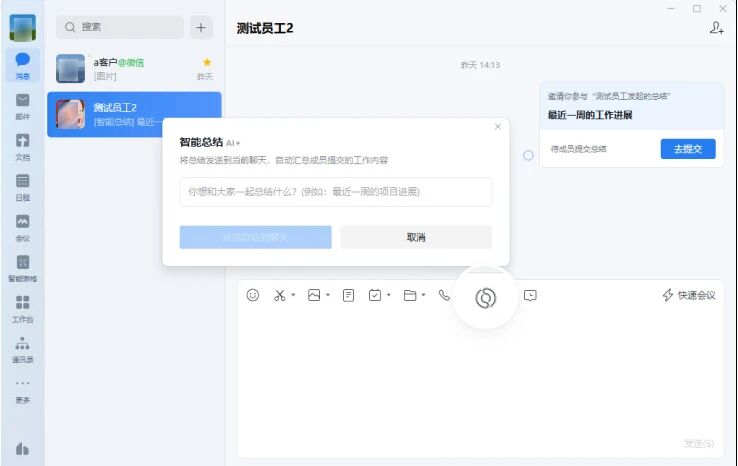This screenshot has height=466, width=738.
Task: Open the emoji picker in chat toolbar
Action: (253, 295)
